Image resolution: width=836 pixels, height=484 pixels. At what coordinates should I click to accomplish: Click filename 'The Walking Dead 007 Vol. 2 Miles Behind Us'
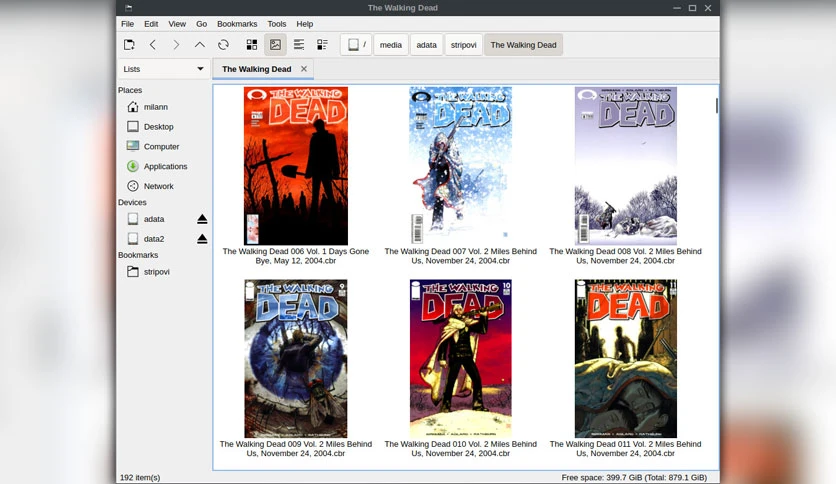(x=461, y=256)
